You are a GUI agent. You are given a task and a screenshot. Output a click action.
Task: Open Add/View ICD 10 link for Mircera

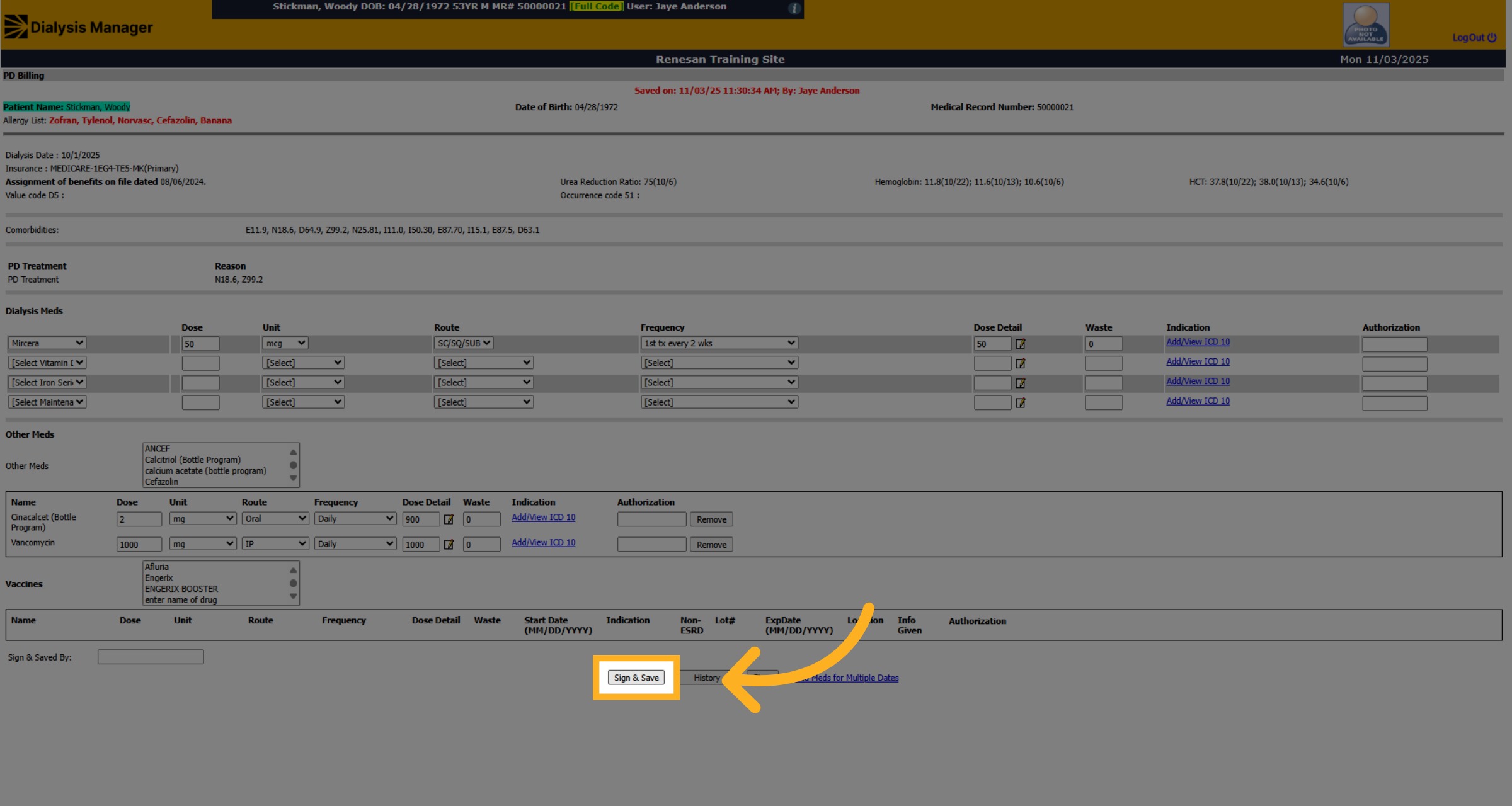pyautogui.click(x=1198, y=342)
